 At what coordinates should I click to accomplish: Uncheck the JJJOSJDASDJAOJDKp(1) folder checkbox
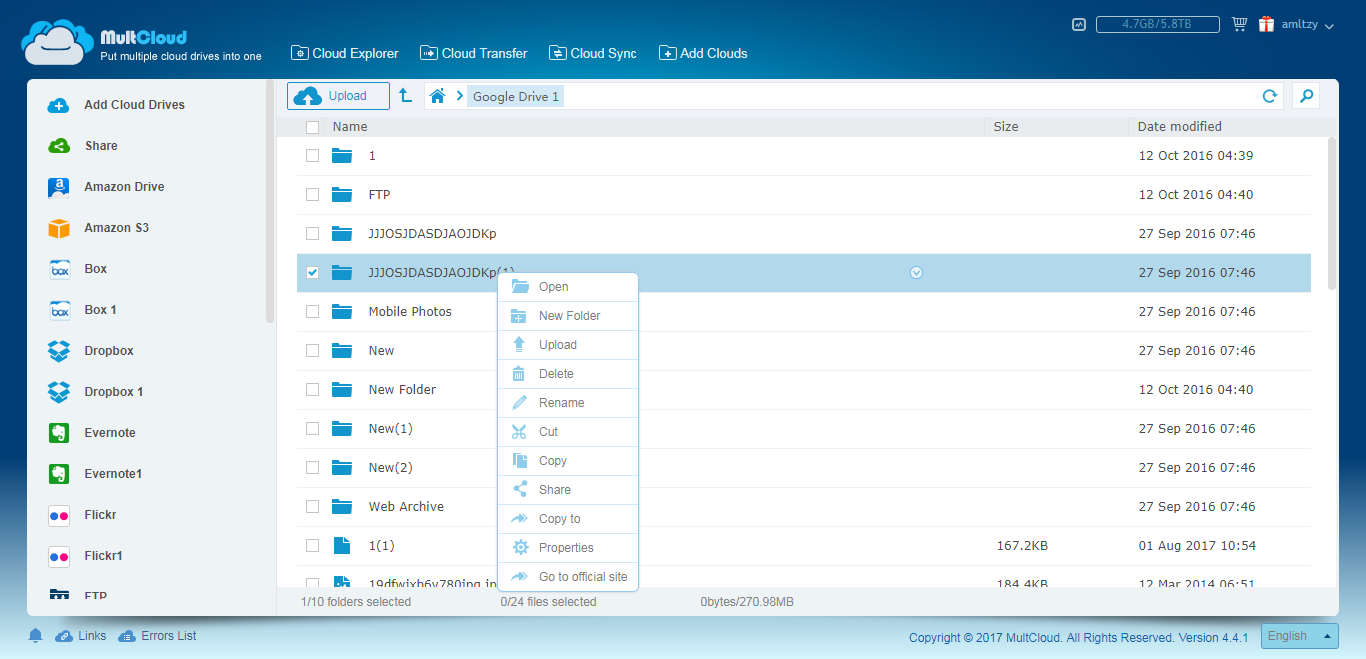313,273
